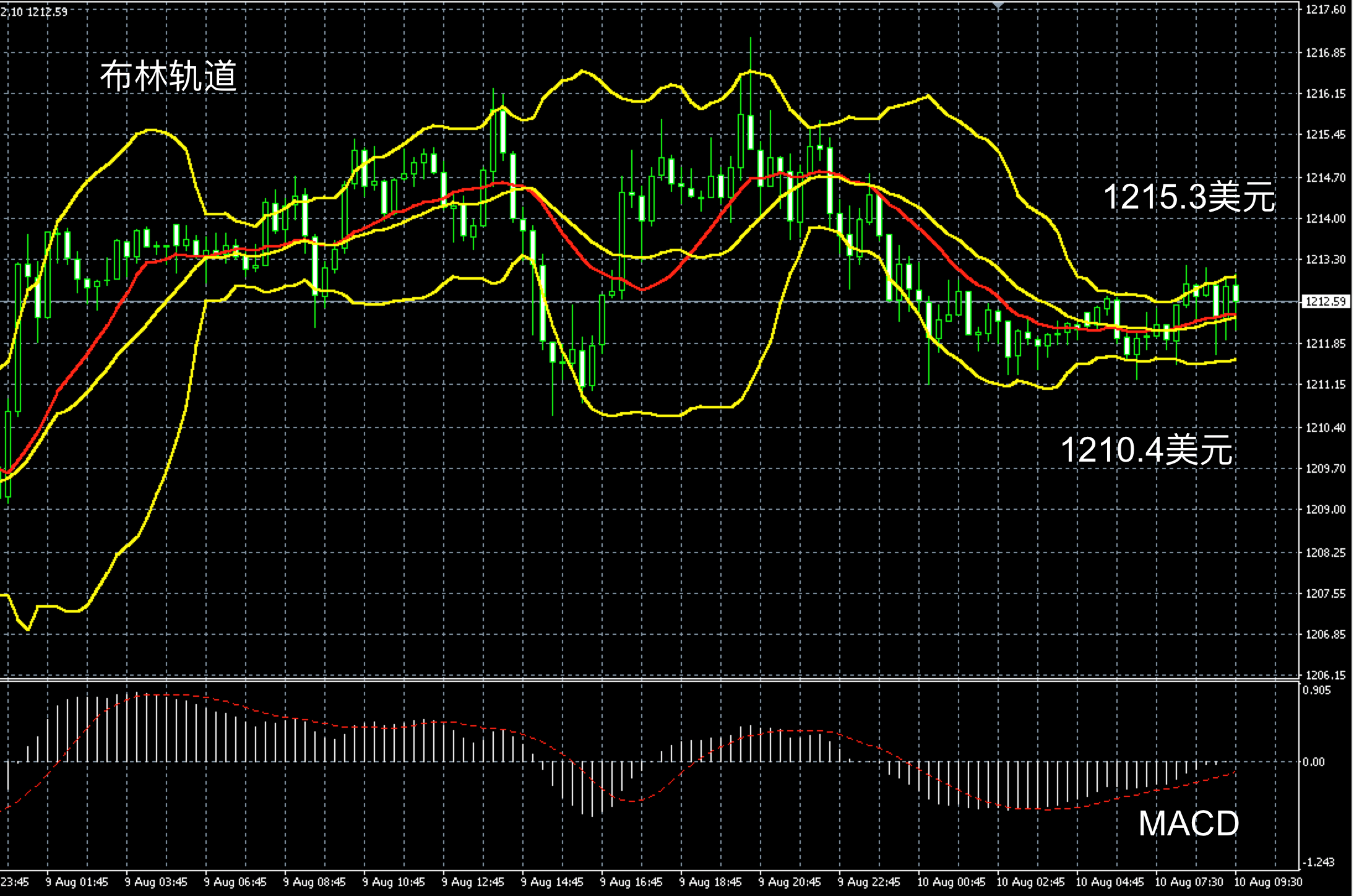
Task: Click the current price label 1212.59
Action: point(1325,302)
